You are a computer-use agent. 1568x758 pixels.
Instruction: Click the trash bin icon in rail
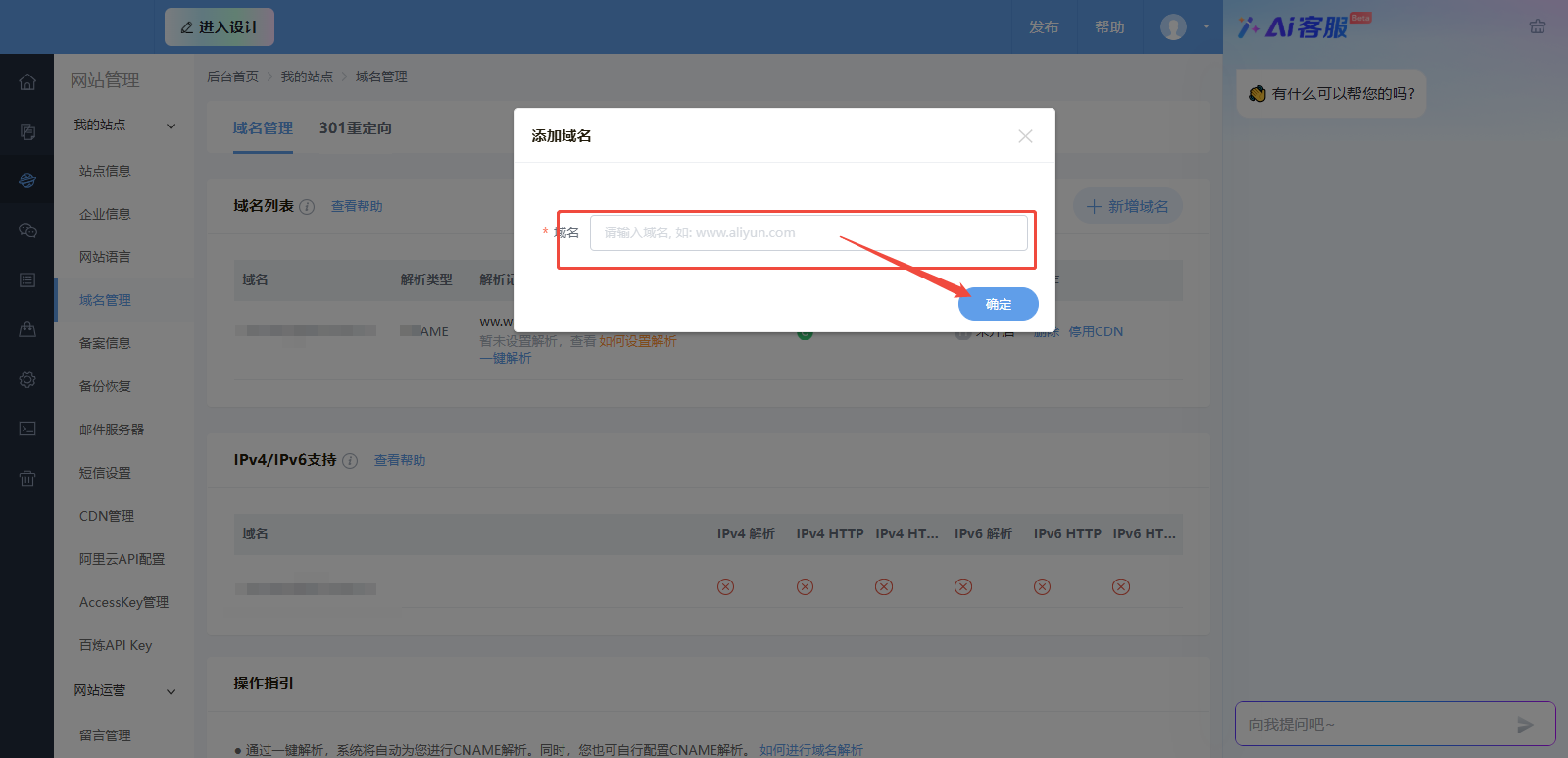[x=27, y=479]
